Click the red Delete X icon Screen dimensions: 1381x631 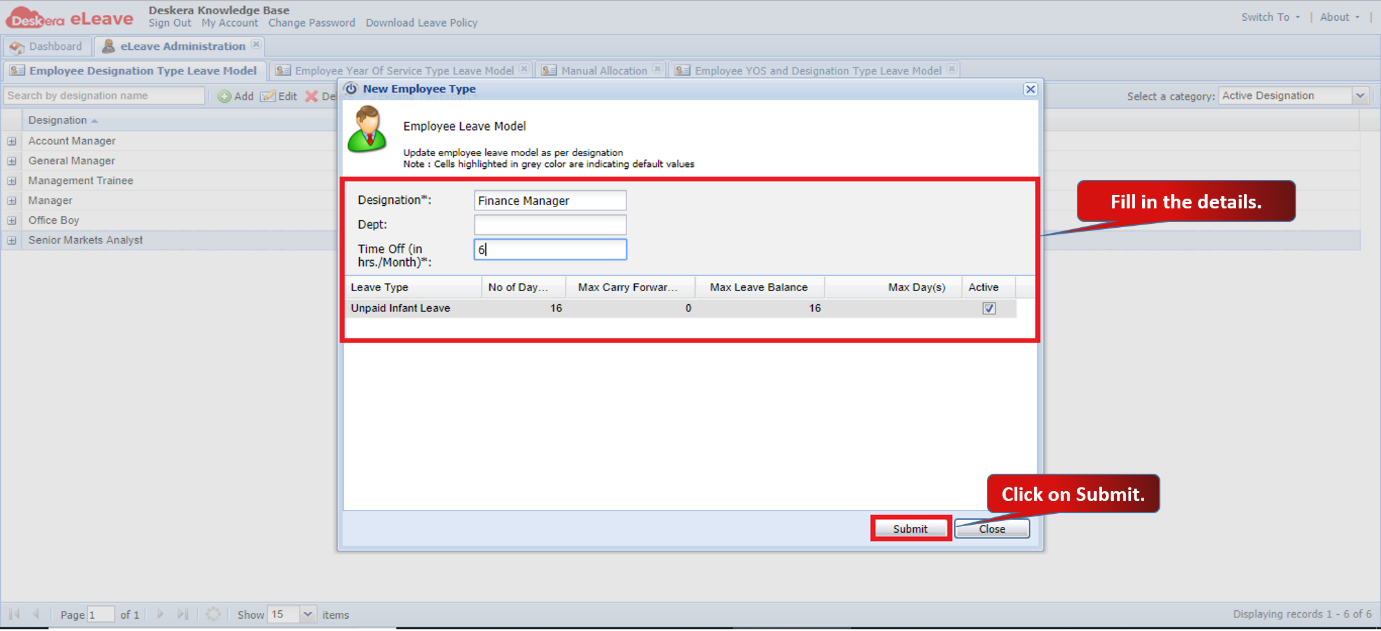click(311, 96)
